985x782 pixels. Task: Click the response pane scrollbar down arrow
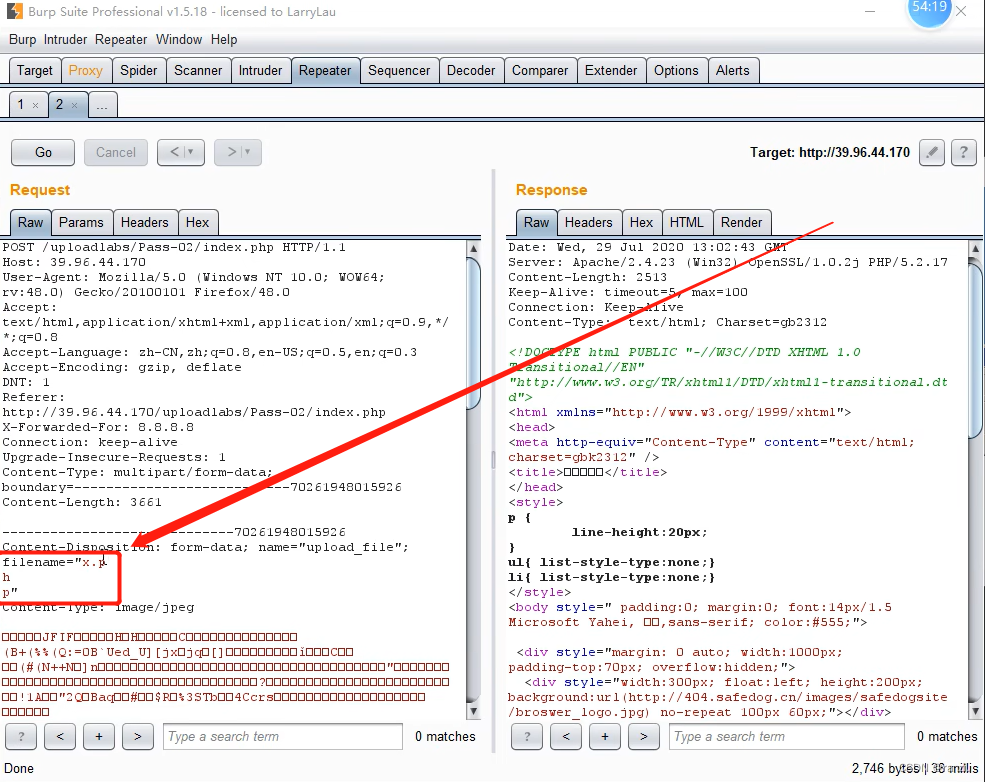976,712
